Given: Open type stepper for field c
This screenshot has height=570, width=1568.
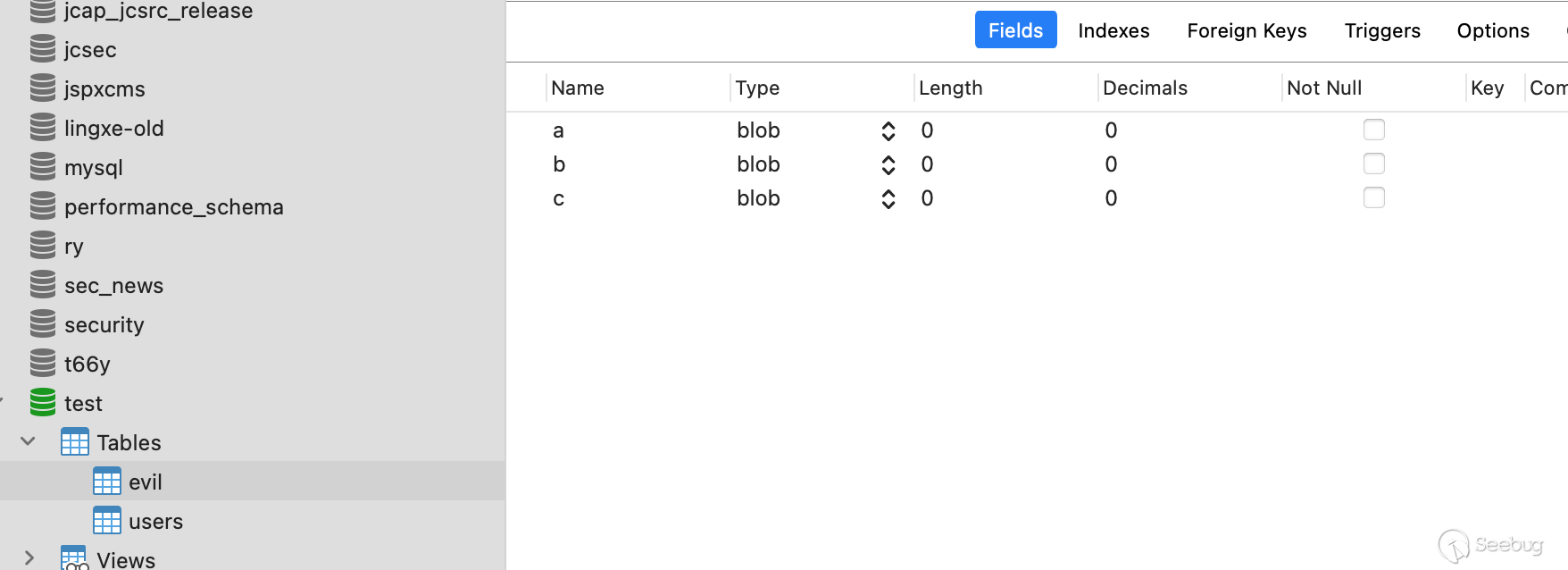Looking at the screenshot, I should pos(888,198).
